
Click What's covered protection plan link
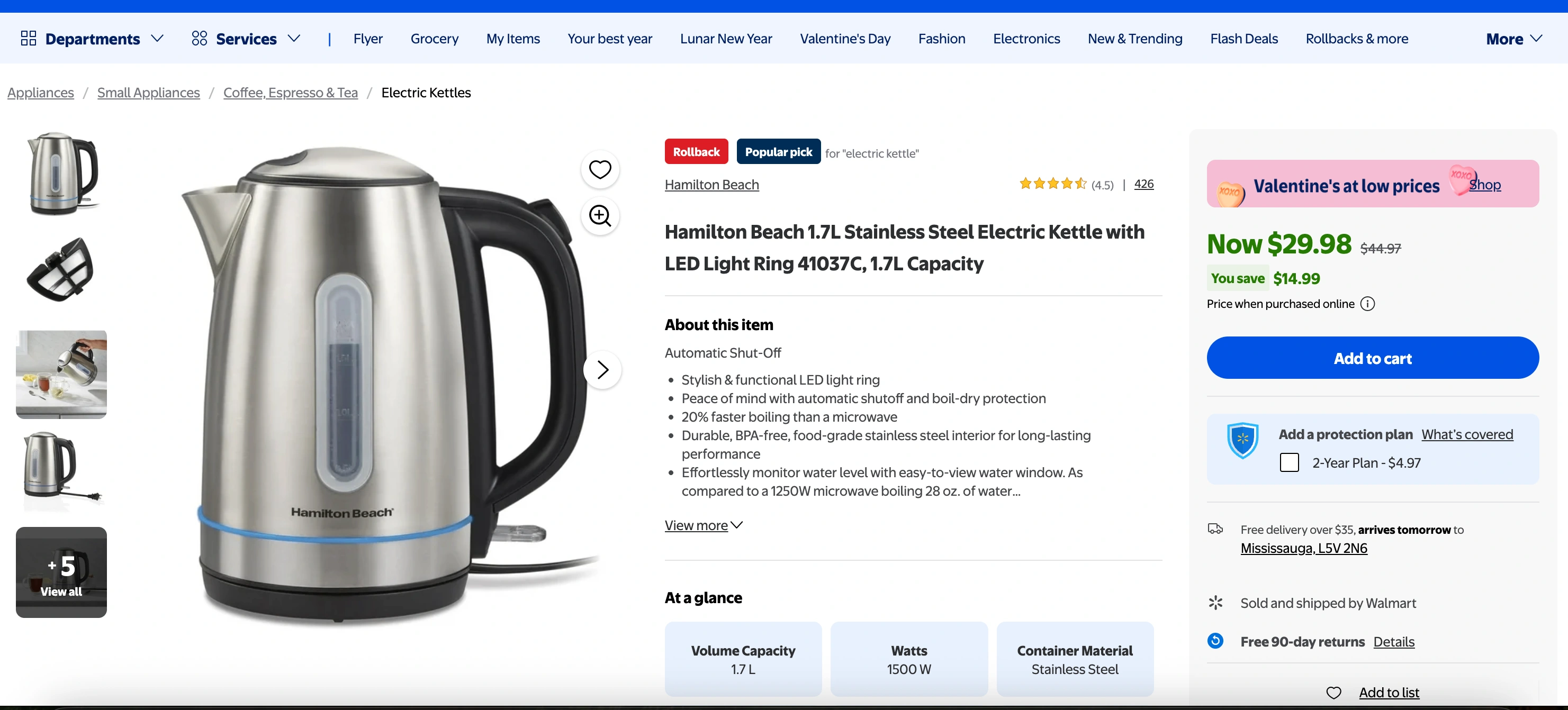(x=1467, y=434)
